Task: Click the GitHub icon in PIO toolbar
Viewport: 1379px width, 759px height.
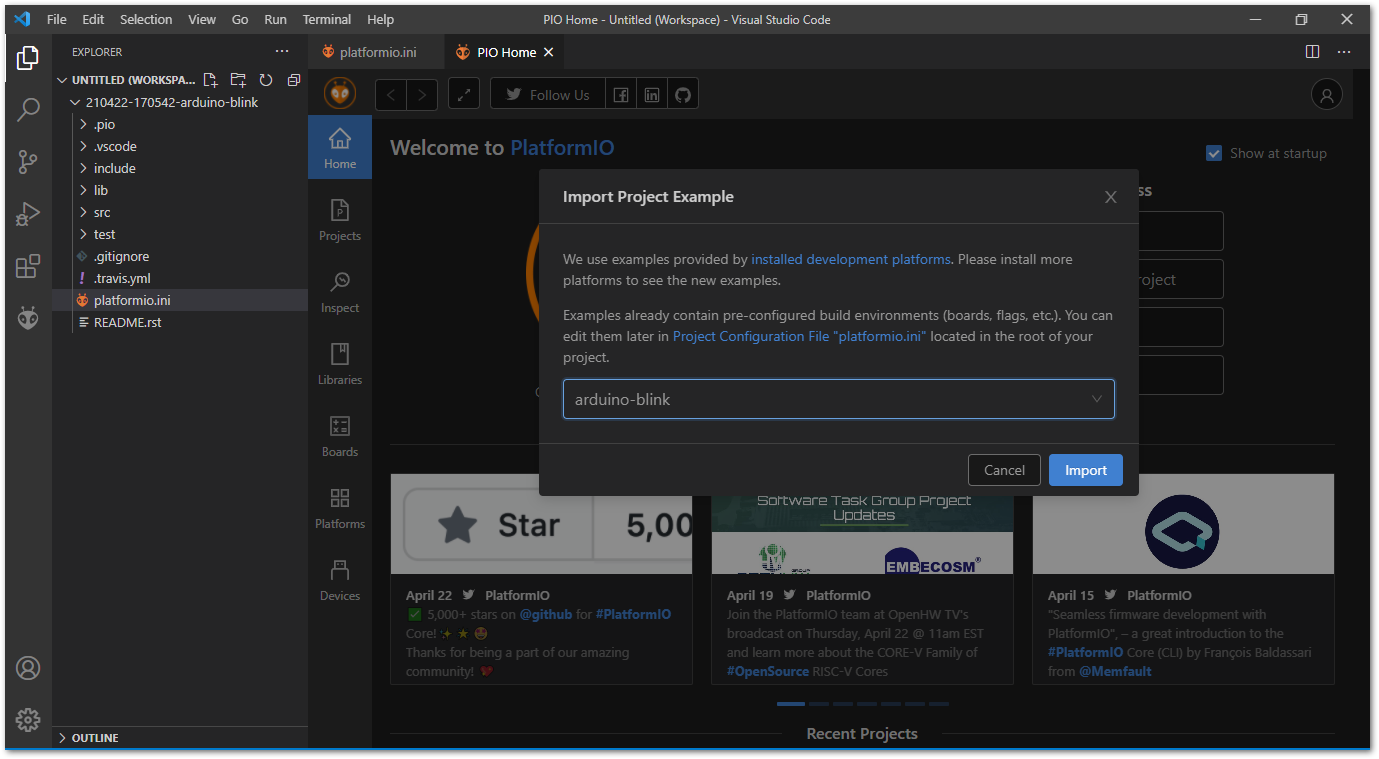Action: point(683,95)
